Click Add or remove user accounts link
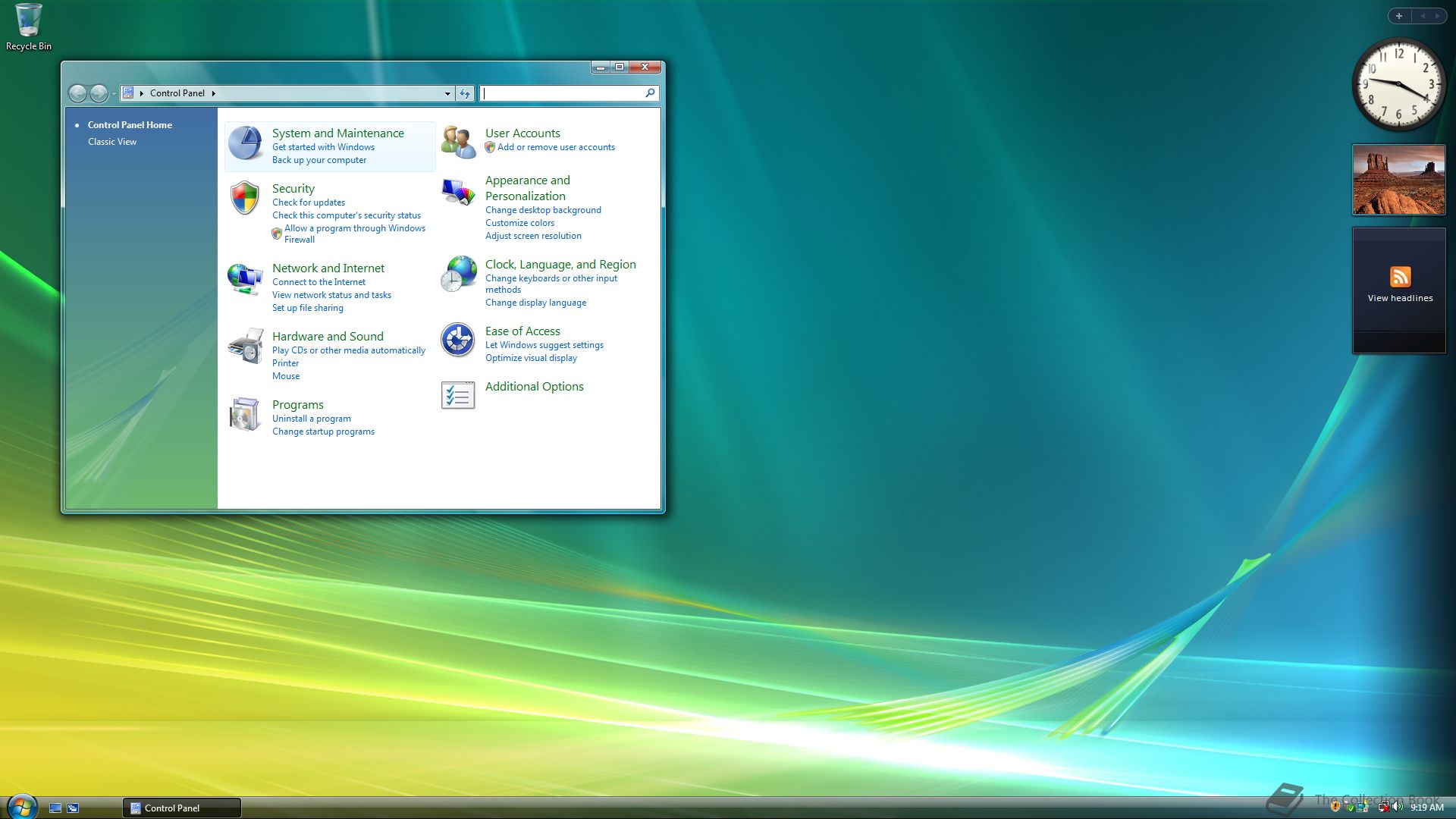The image size is (1456, 819). pos(556,147)
